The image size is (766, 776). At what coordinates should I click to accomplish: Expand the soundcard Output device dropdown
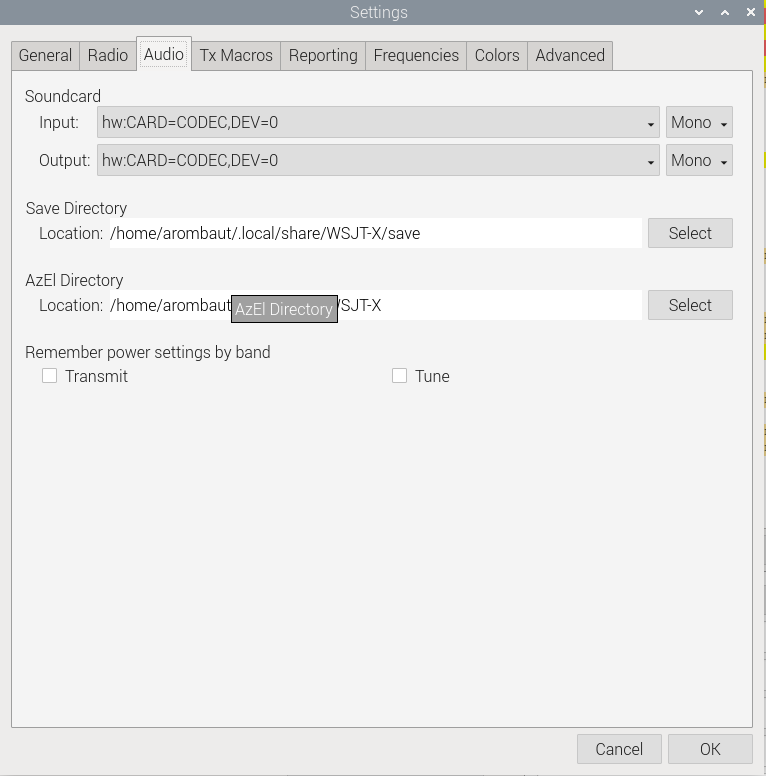tap(378, 160)
